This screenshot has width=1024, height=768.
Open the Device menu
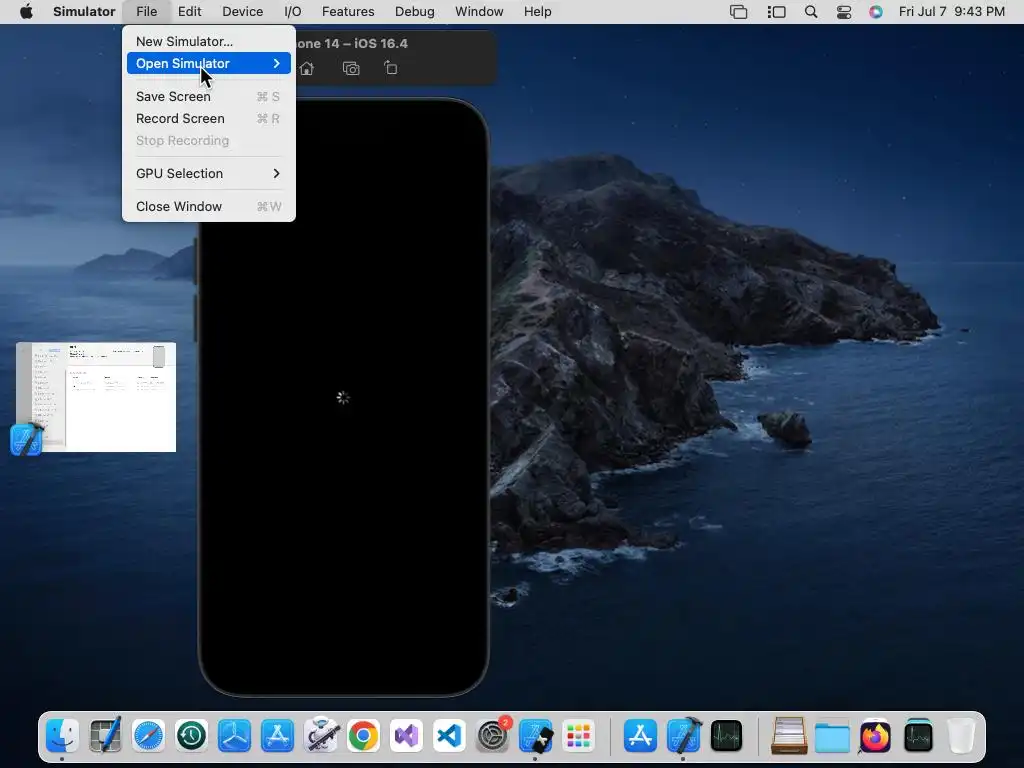[242, 12]
